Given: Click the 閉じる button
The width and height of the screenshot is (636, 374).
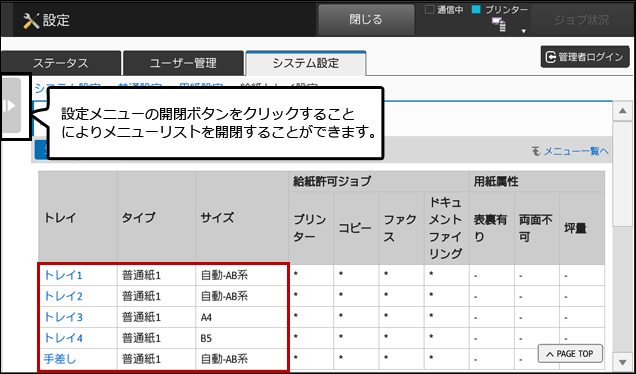Looking at the screenshot, I should [x=366, y=20].
